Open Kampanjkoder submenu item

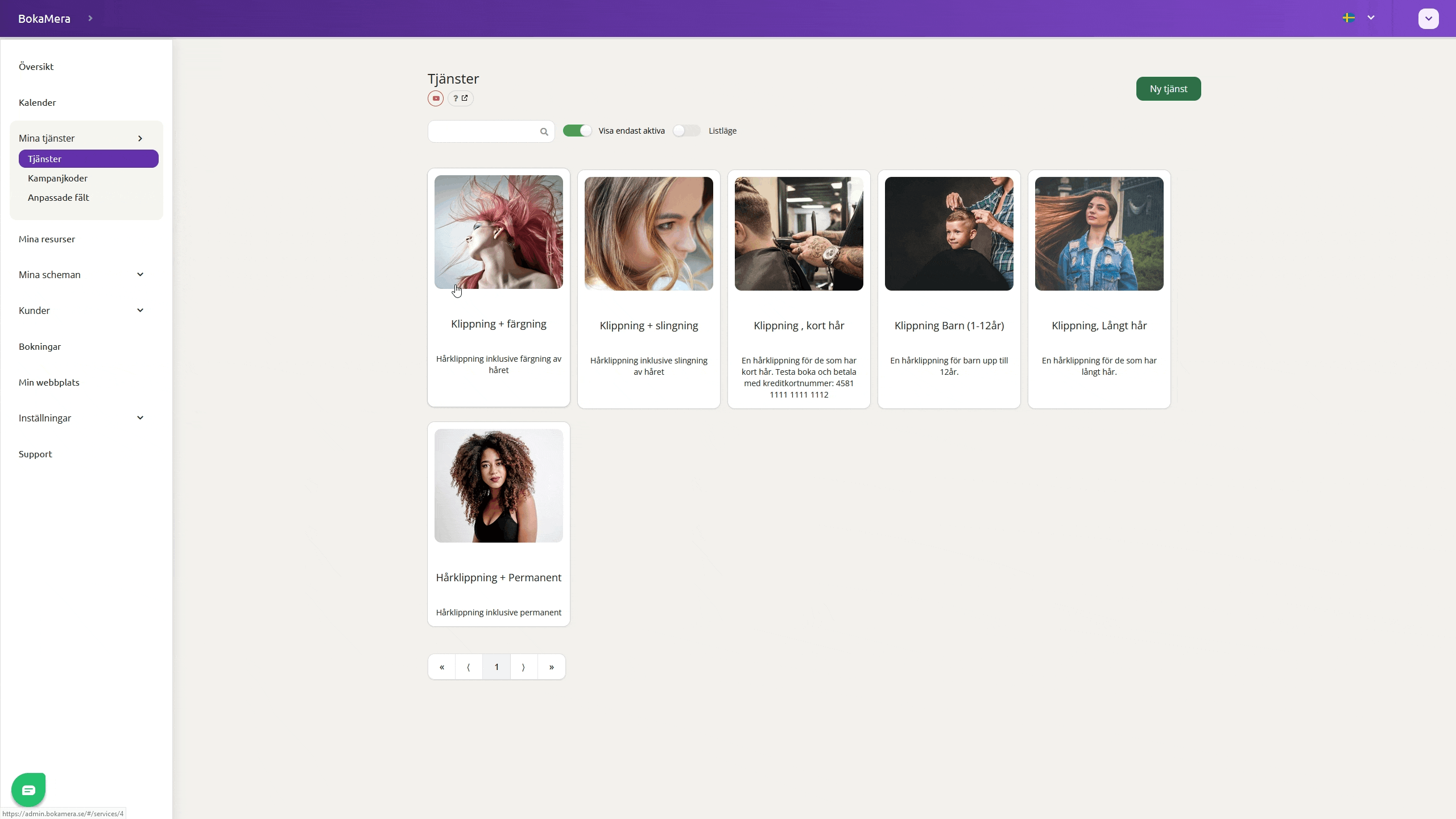click(x=57, y=178)
